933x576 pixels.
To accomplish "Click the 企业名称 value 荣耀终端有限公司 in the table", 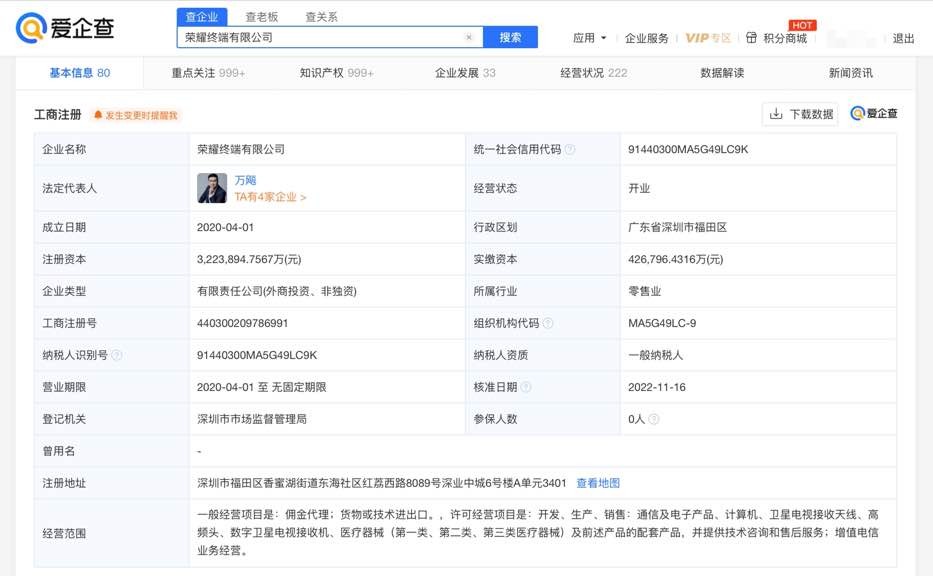I will (x=241, y=149).
